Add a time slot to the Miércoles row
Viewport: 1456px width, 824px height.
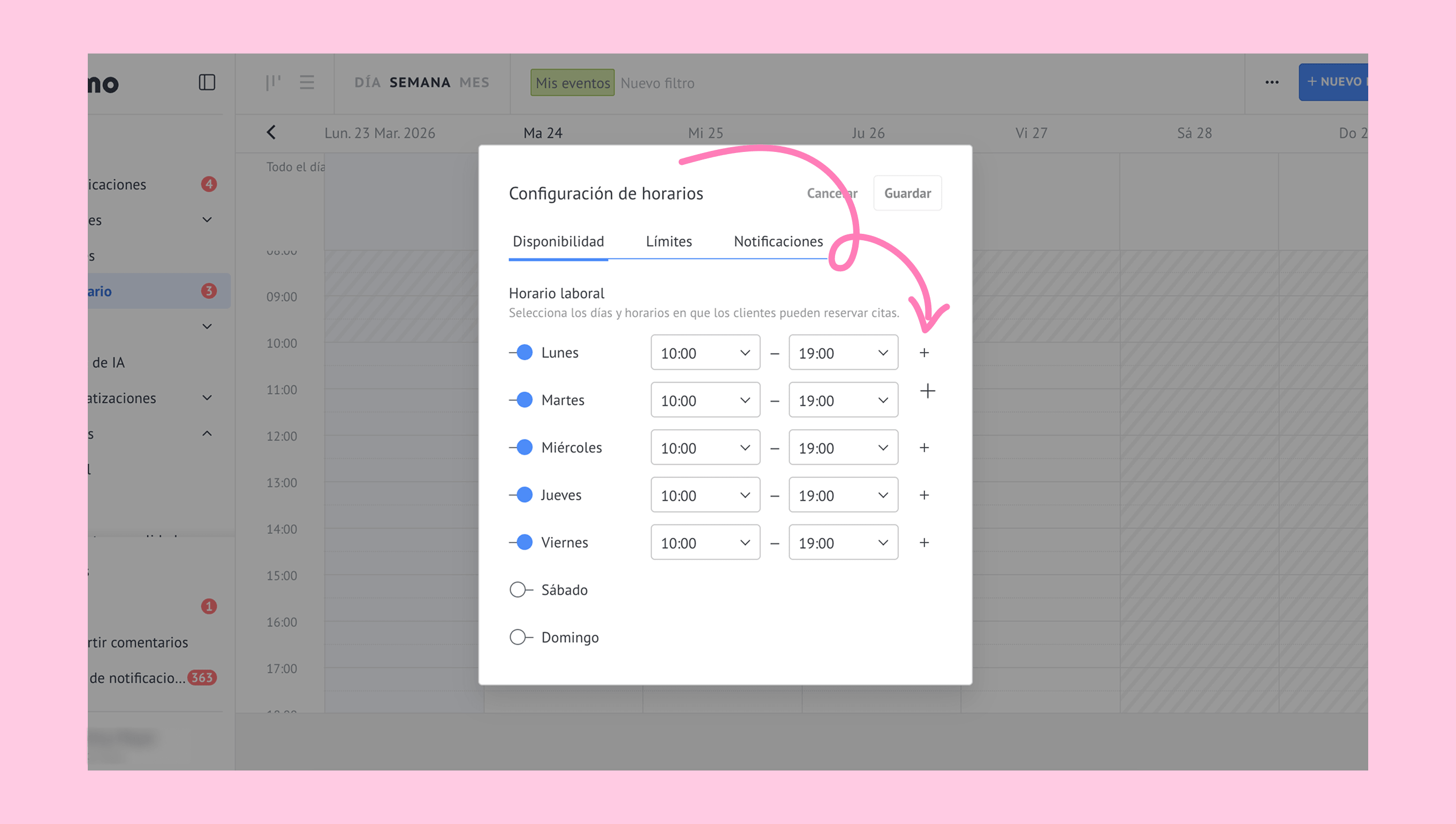tap(924, 448)
